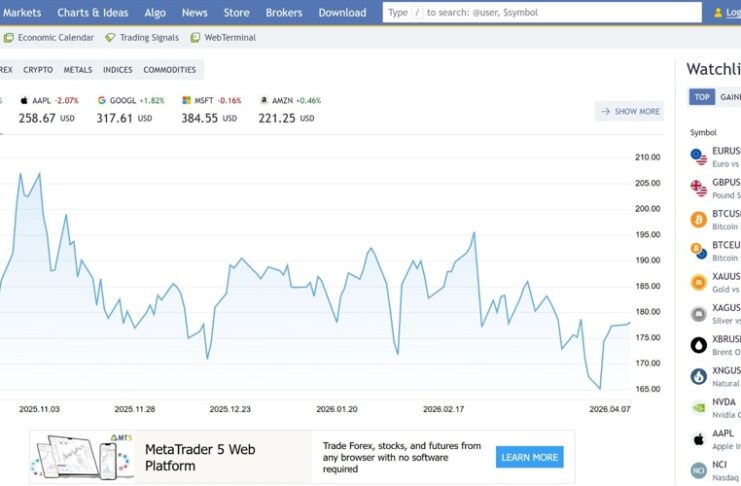The height and width of the screenshot is (486, 741).
Task: Switch to the CRYPTO tab
Action: 38,69
